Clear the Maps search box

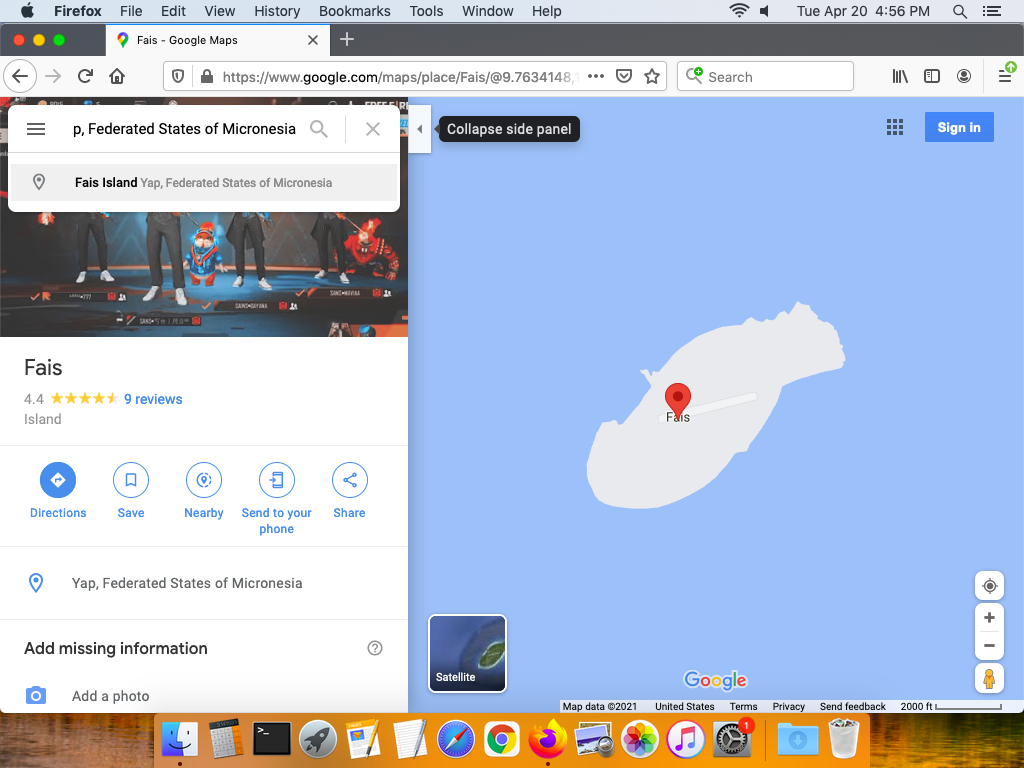pos(373,129)
